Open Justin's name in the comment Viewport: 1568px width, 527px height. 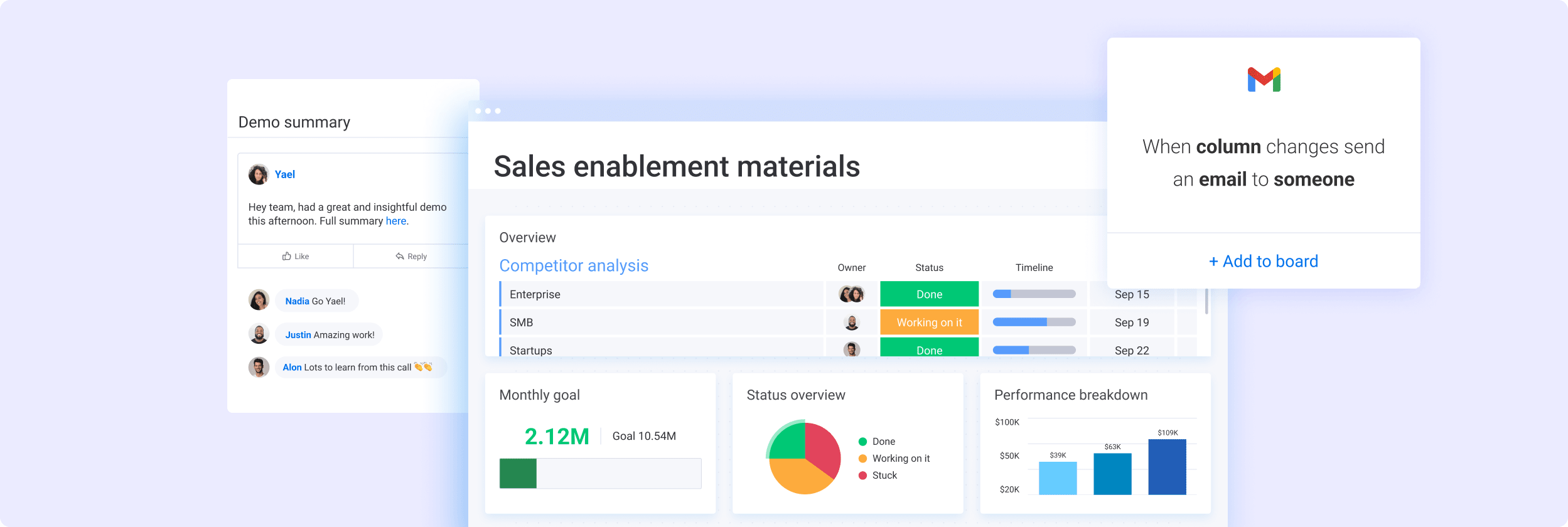coord(298,335)
